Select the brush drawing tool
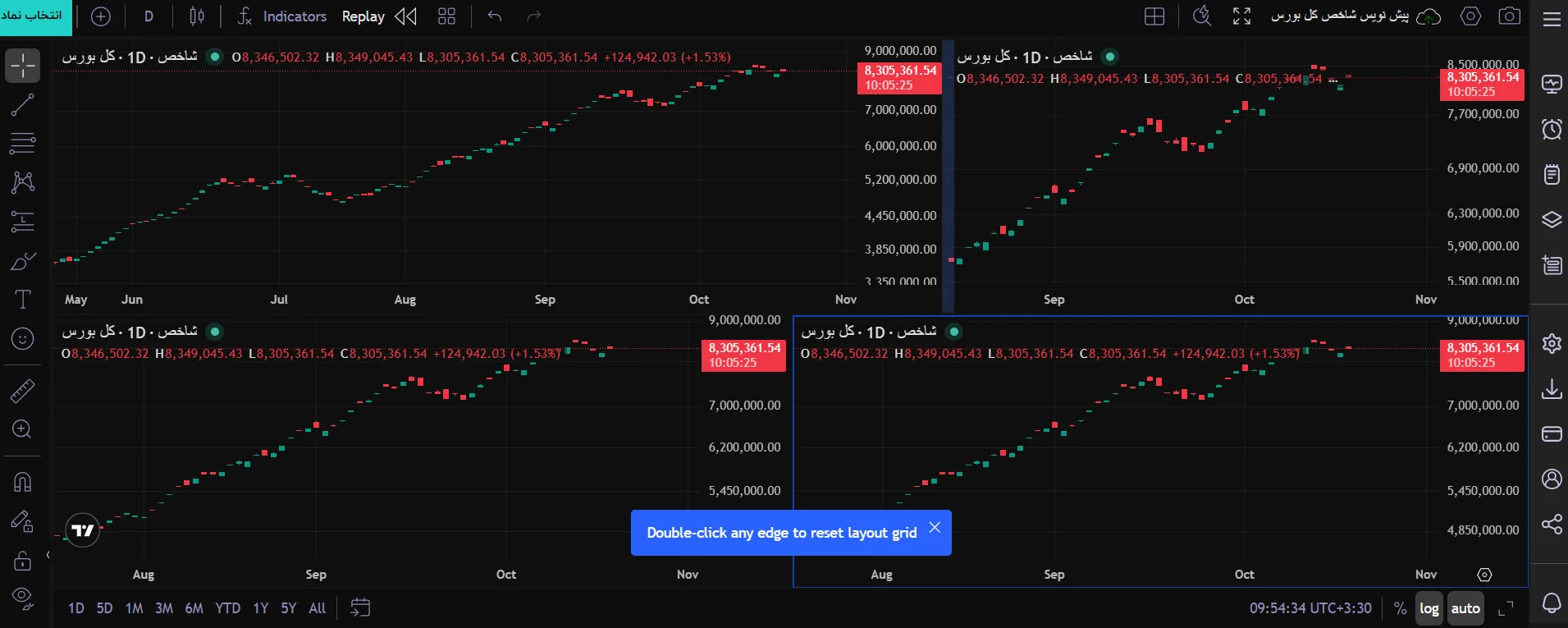 pos(23,260)
